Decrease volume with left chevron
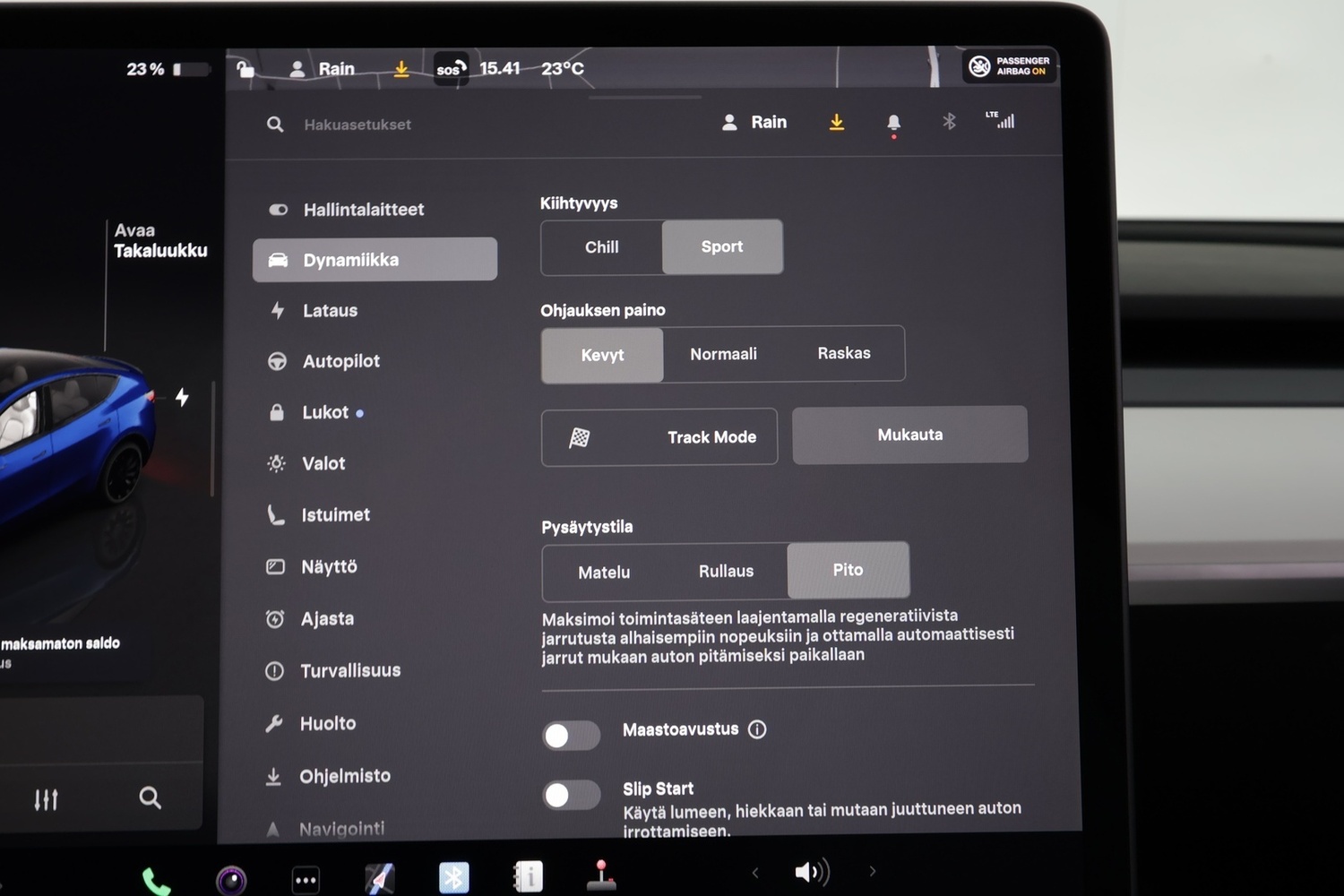 pyautogui.click(x=754, y=873)
